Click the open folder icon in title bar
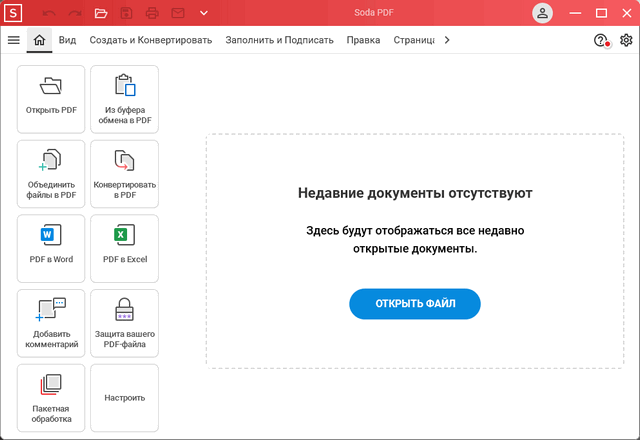The height and width of the screenshot is (440, 640). 101,13
